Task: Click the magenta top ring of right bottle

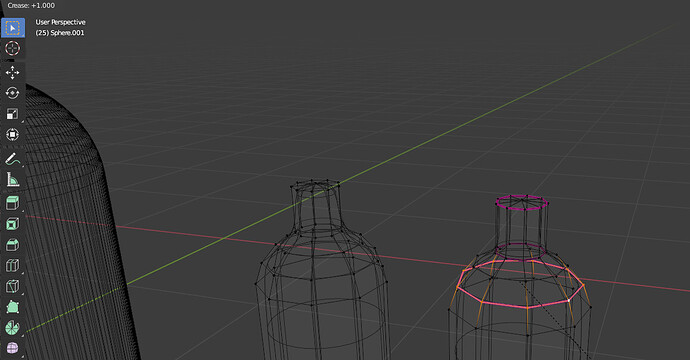Action: point(522,203)
